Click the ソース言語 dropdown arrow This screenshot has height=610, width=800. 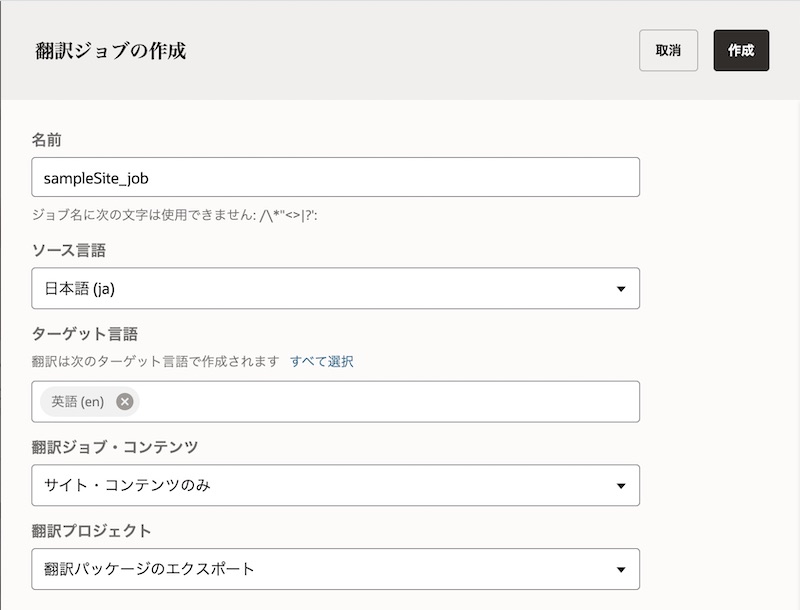[x=621, y=289]
